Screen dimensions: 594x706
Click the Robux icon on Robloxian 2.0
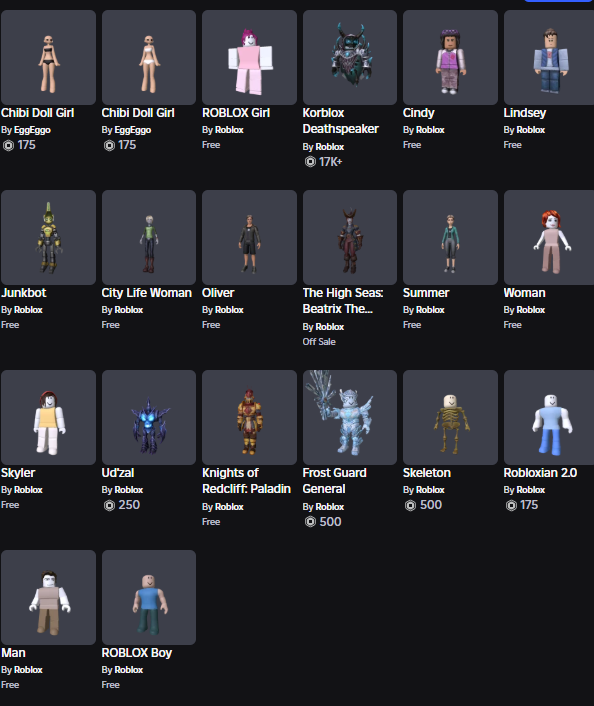pos(511,505)
